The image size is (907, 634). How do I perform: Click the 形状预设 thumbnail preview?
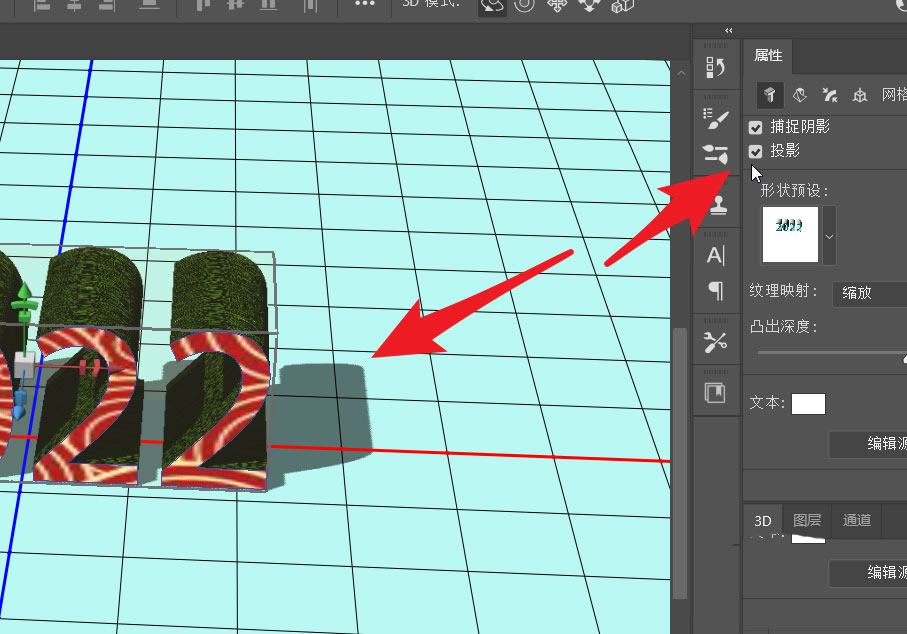click(790, 235)
